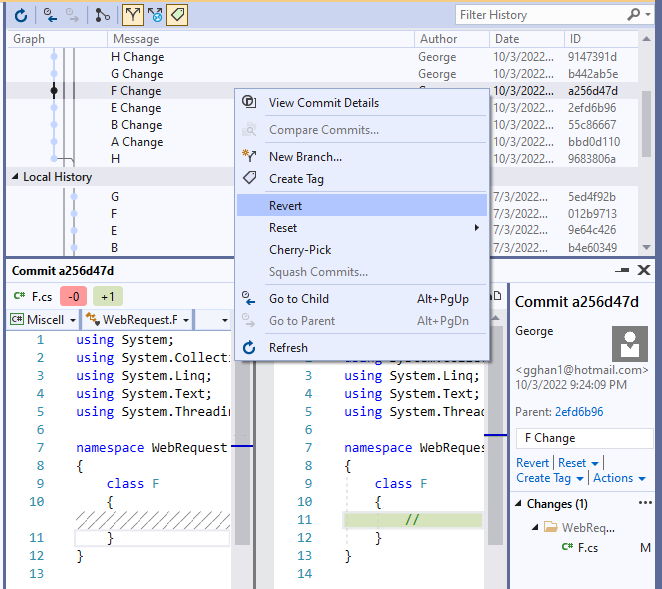Screen dimensions: 662x589
Task: Open parent commit 2efd6b96 link
Action: (579, 412)
